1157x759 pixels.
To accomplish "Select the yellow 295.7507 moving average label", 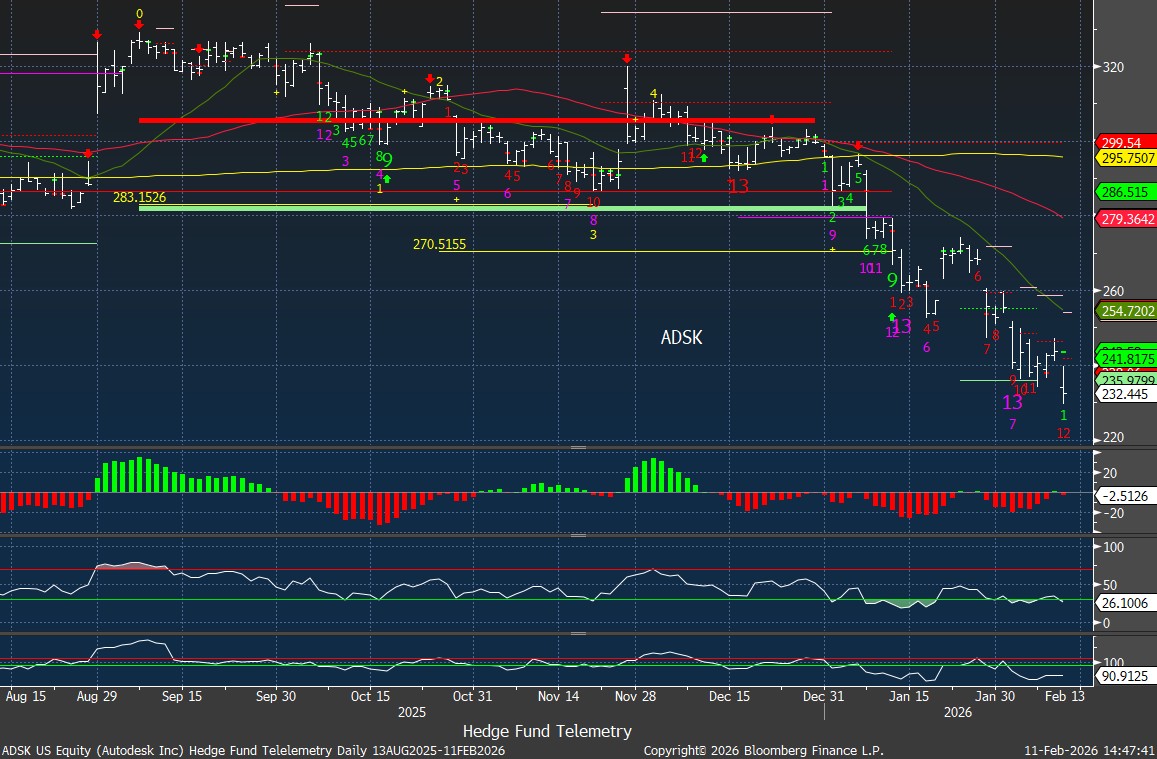I will pos(1127,158).
